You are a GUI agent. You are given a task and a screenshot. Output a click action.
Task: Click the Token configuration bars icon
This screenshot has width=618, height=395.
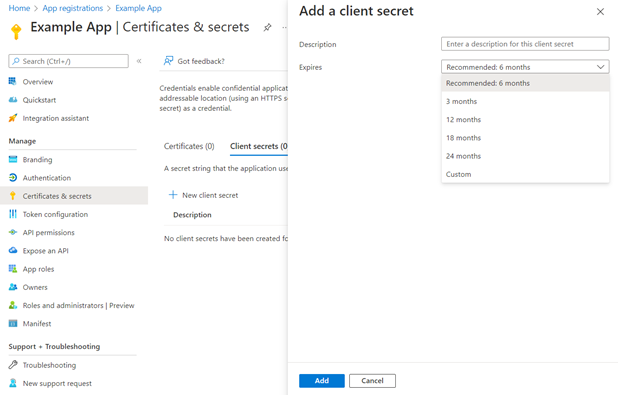point(13,214)
